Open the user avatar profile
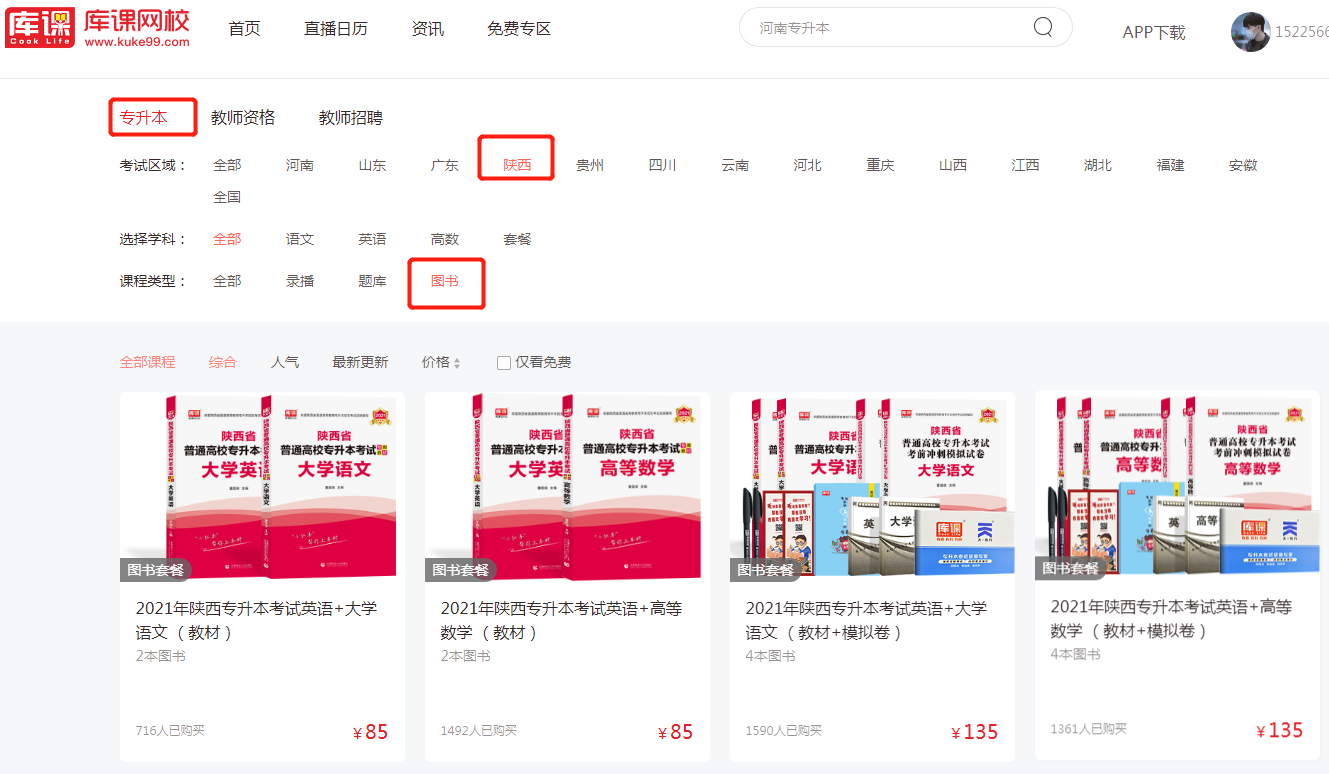Viewport: 1329px width, 774px height. coord(1250,32)
